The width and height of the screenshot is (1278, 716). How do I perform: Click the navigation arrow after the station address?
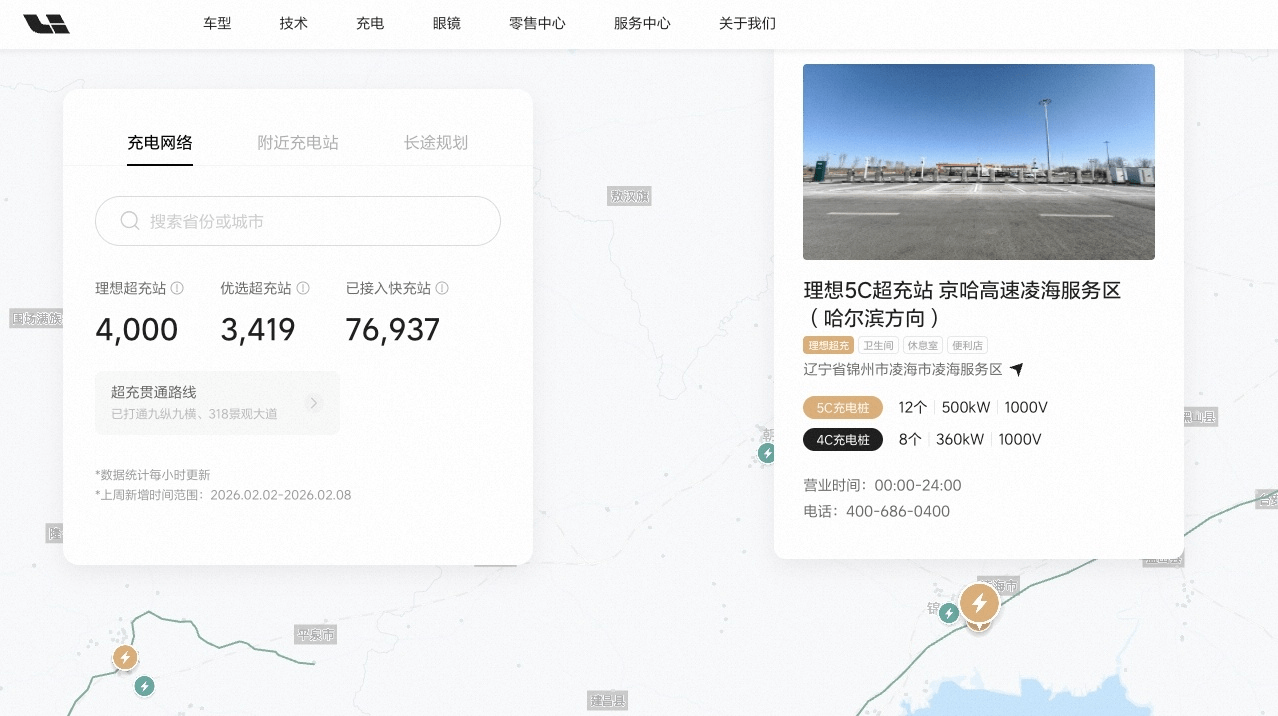(1017, 369)
